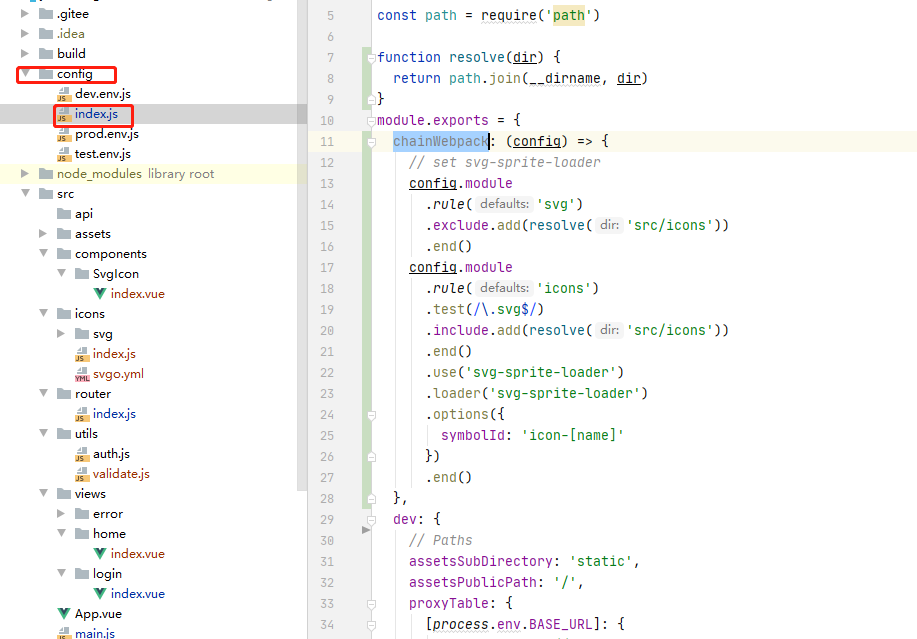Screen dimensions: 917x639
Task: Collapse the config folder arrow
Action: (25, 74)
